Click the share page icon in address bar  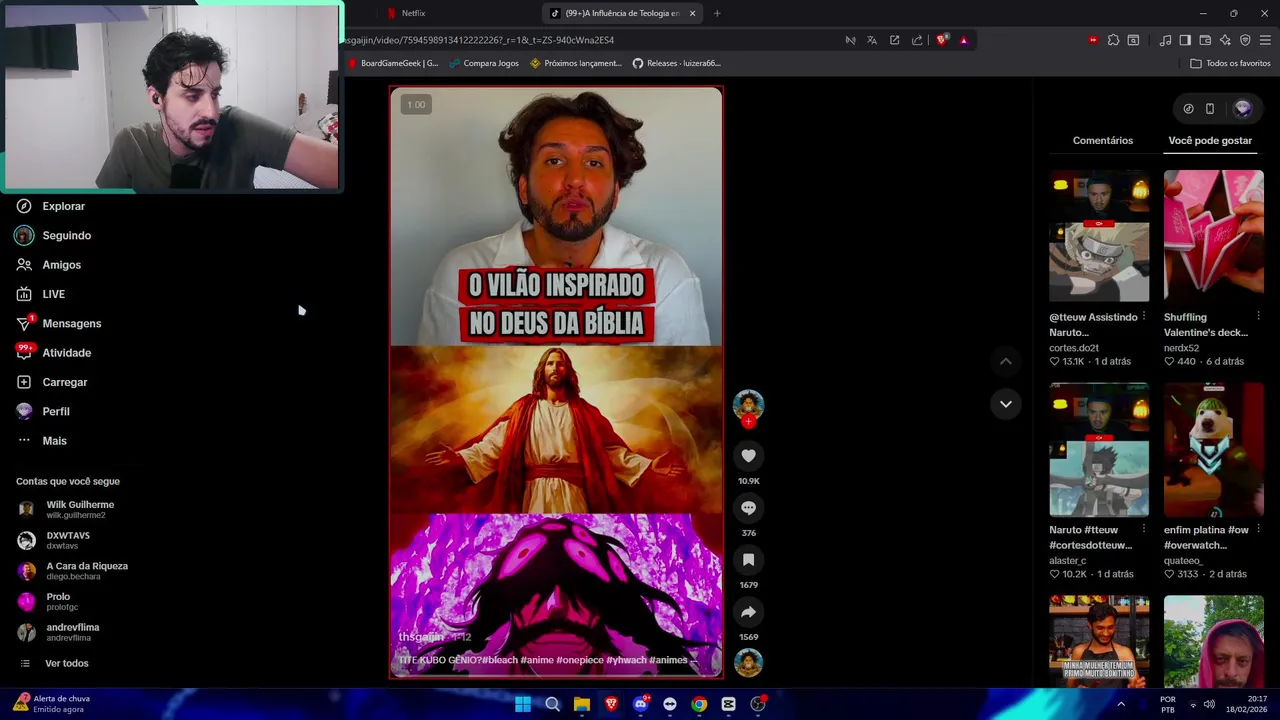point(917,40)
